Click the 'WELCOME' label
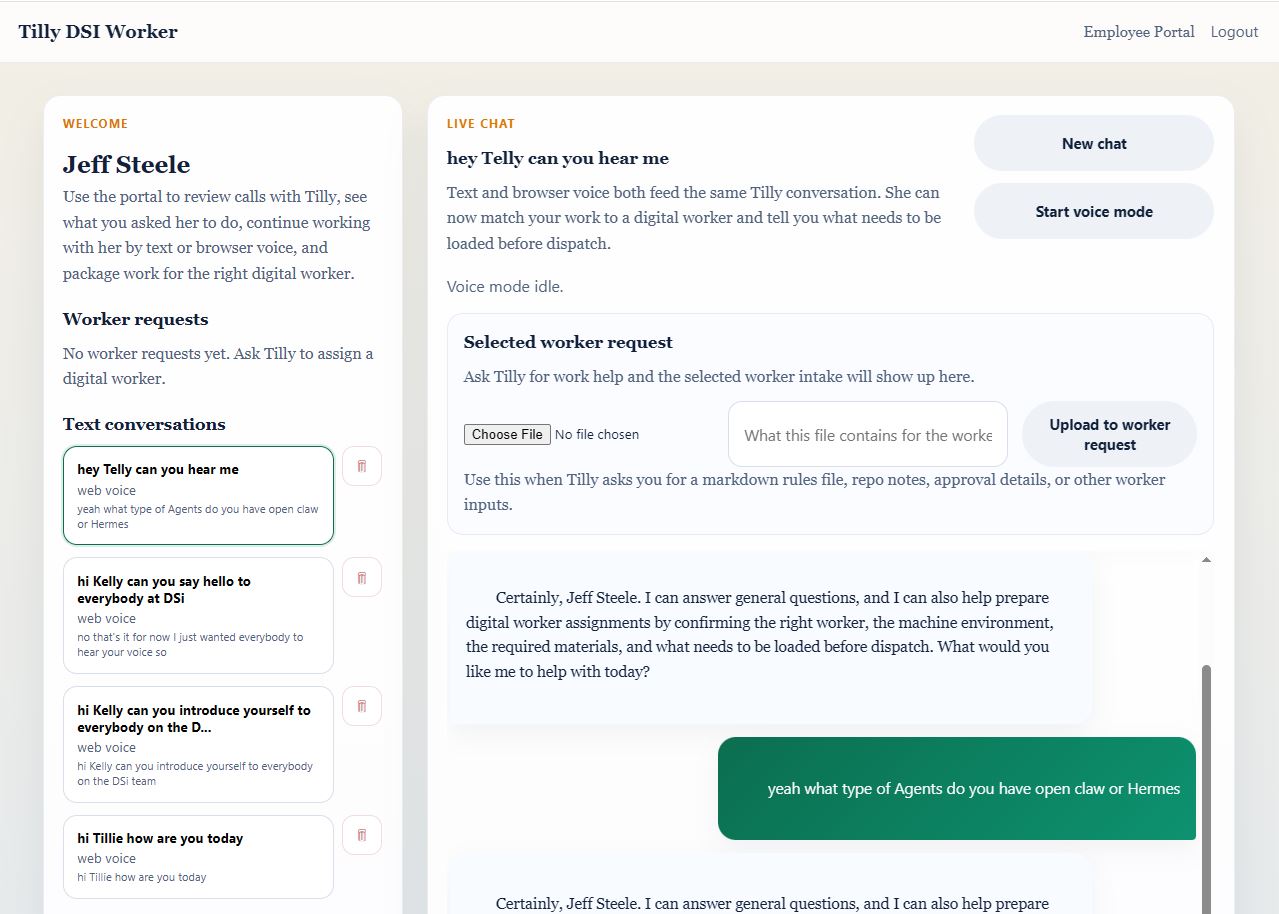The image size is (1279, 914). coord(95,124)
